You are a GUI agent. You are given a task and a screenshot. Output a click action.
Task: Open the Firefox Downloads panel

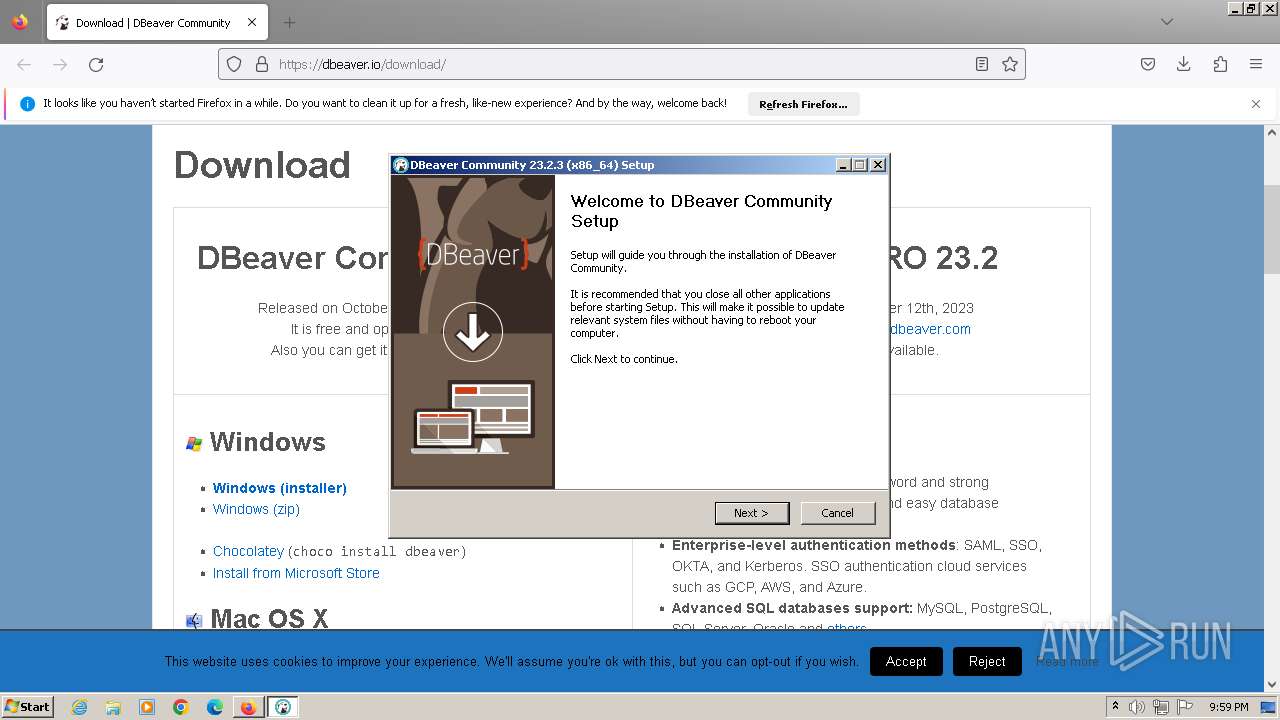tap(1184, 64)
